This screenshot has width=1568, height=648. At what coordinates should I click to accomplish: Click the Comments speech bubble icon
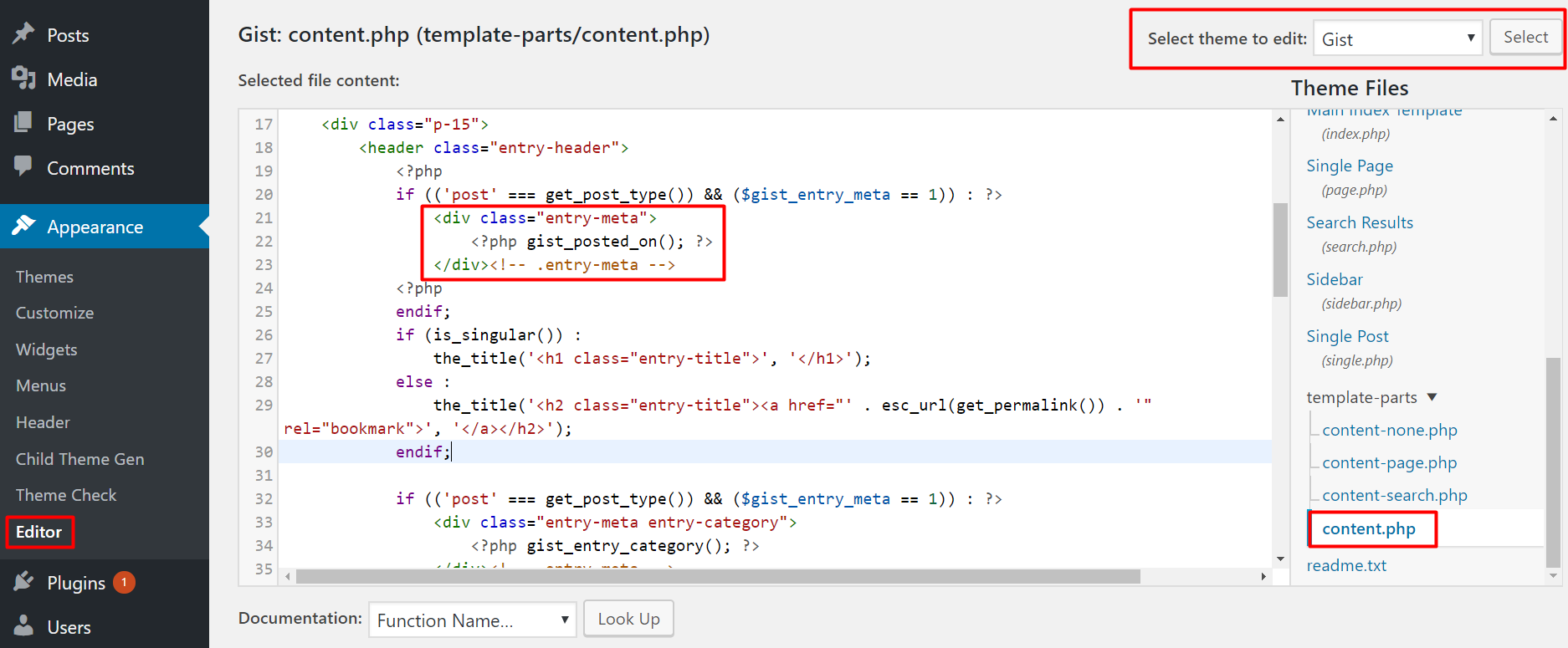coord(23,166)
